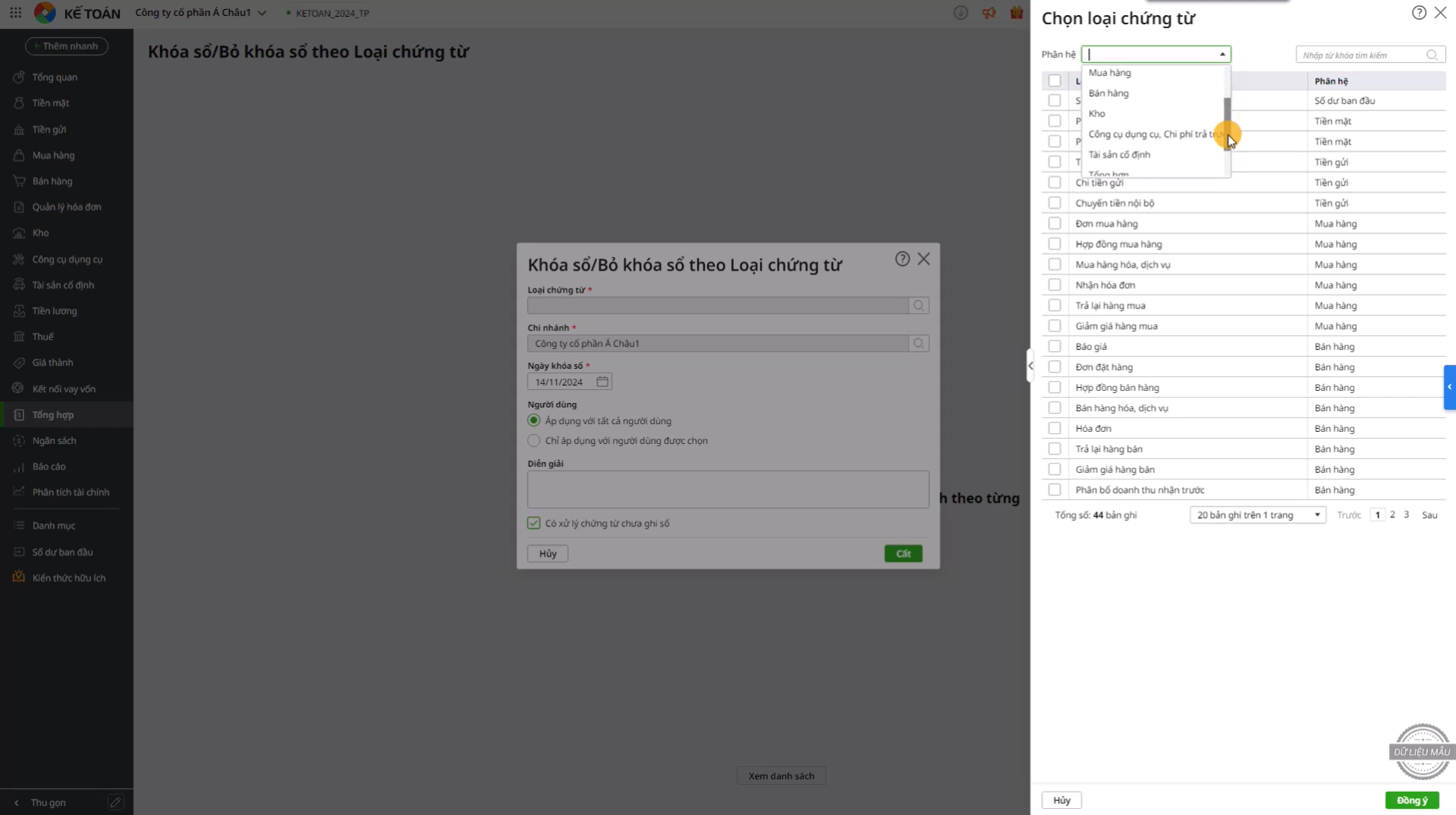The width and height of the screenshot is (1456, 815).
Task: Tick the checkbox for Hóa đơn row
Action: point(1054,429)
